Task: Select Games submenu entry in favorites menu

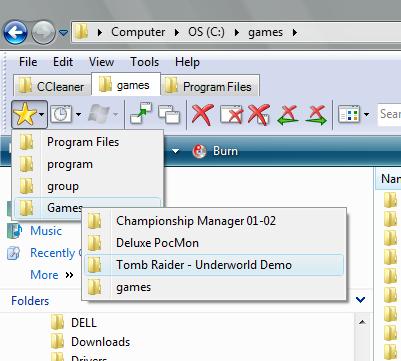Action: pyautogui.click(x=88, y=208)
